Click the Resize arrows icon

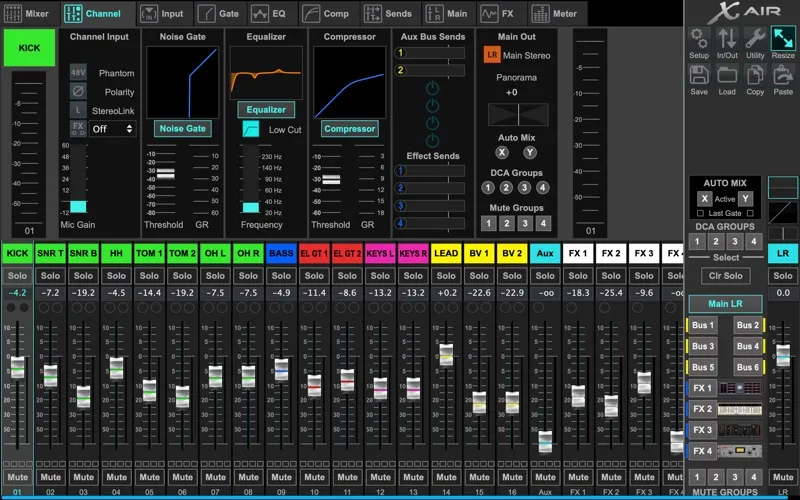(783, 38)
